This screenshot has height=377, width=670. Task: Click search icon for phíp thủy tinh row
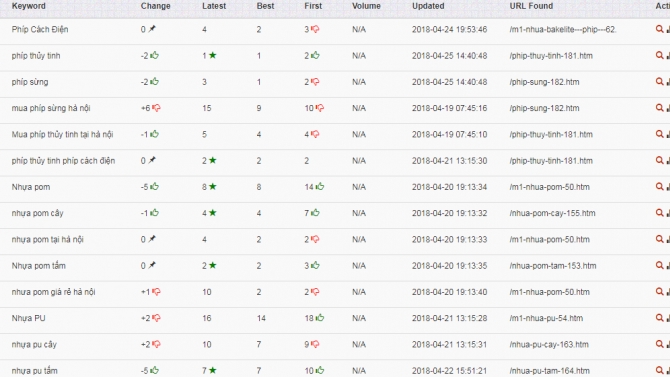659,56
